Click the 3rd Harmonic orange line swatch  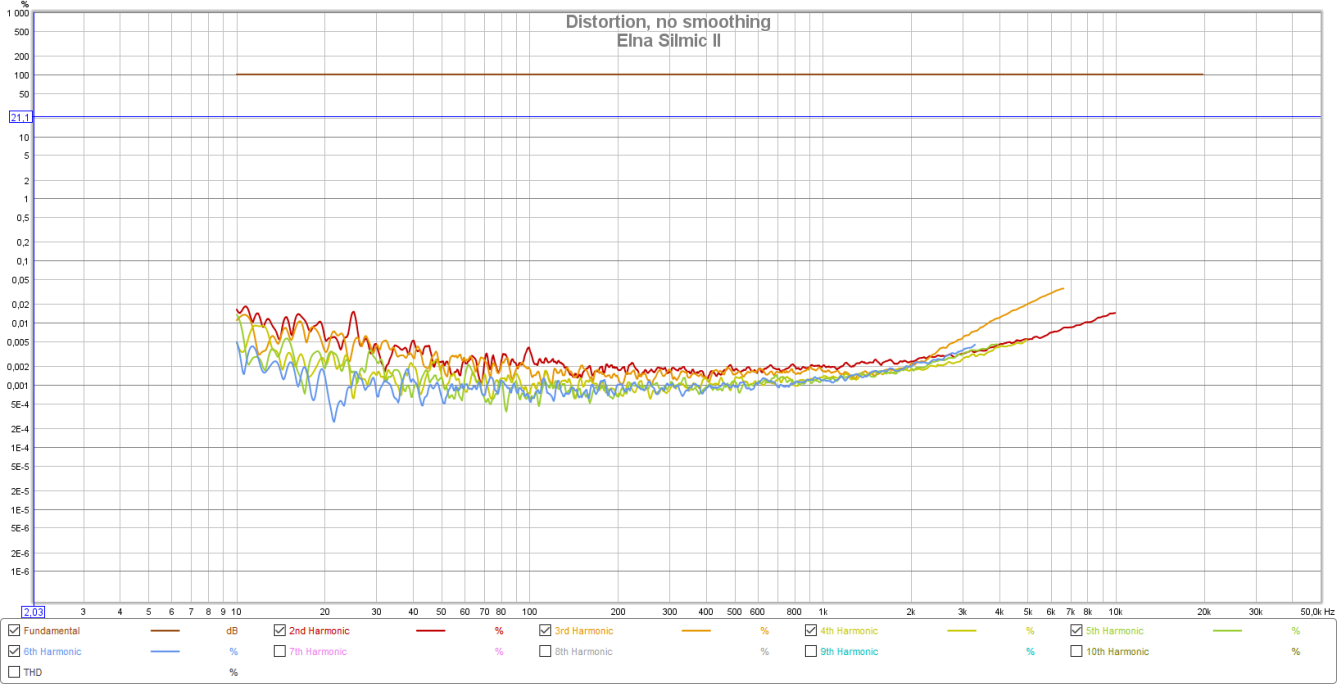click(x=696, y=631)
